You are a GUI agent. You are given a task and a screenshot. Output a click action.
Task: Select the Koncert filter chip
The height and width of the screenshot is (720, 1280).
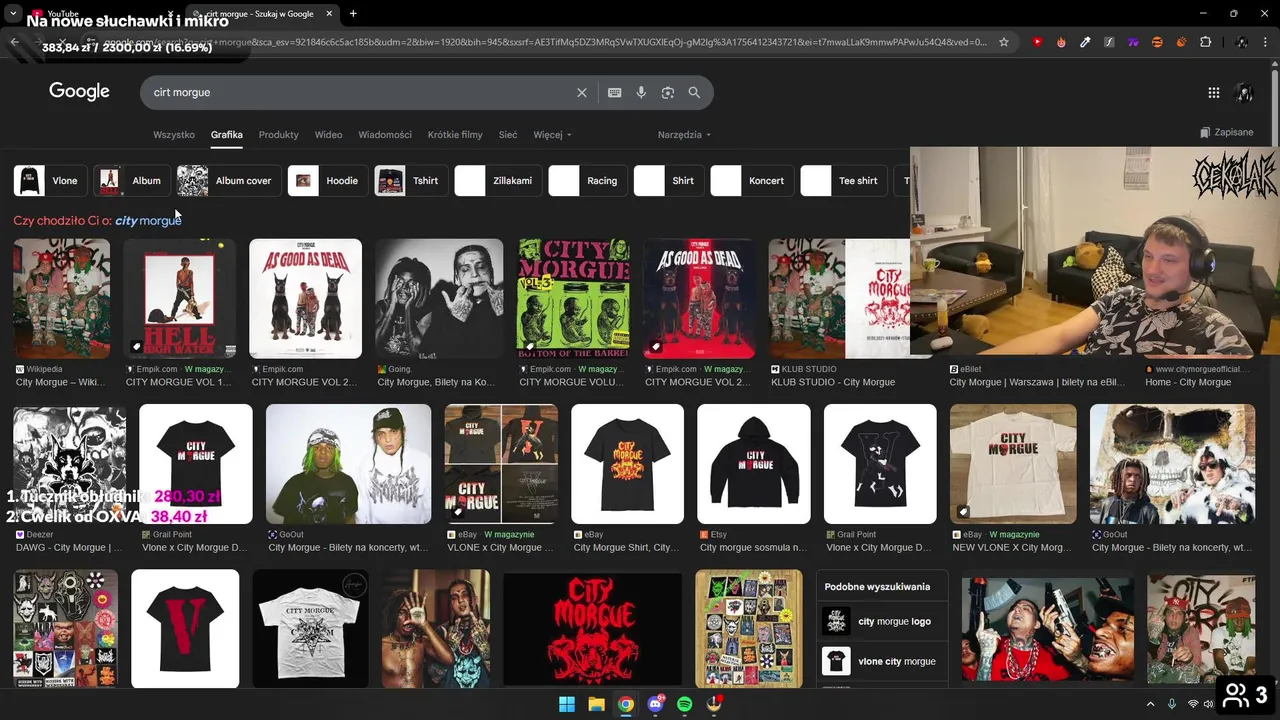[752, 181]
